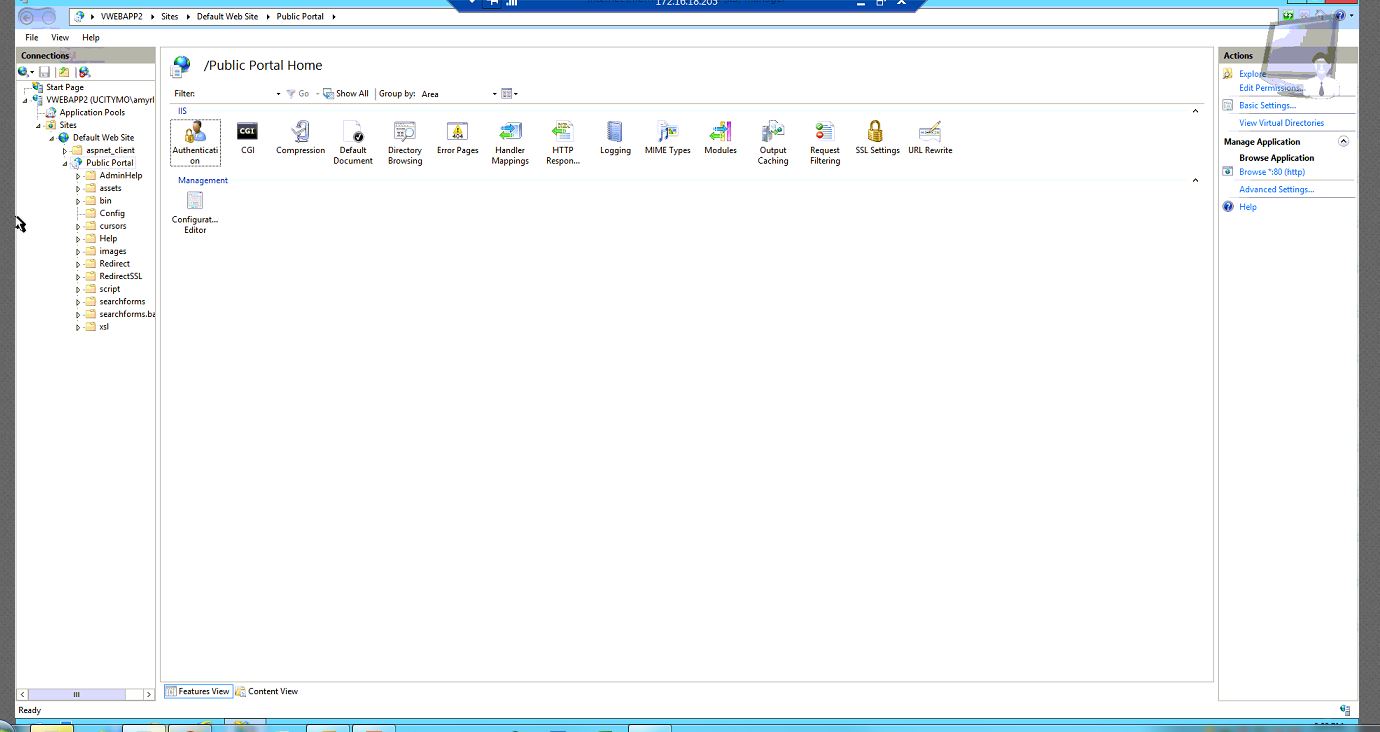
Task: Collapse the IIS group section
Action: pos(1195,111)
